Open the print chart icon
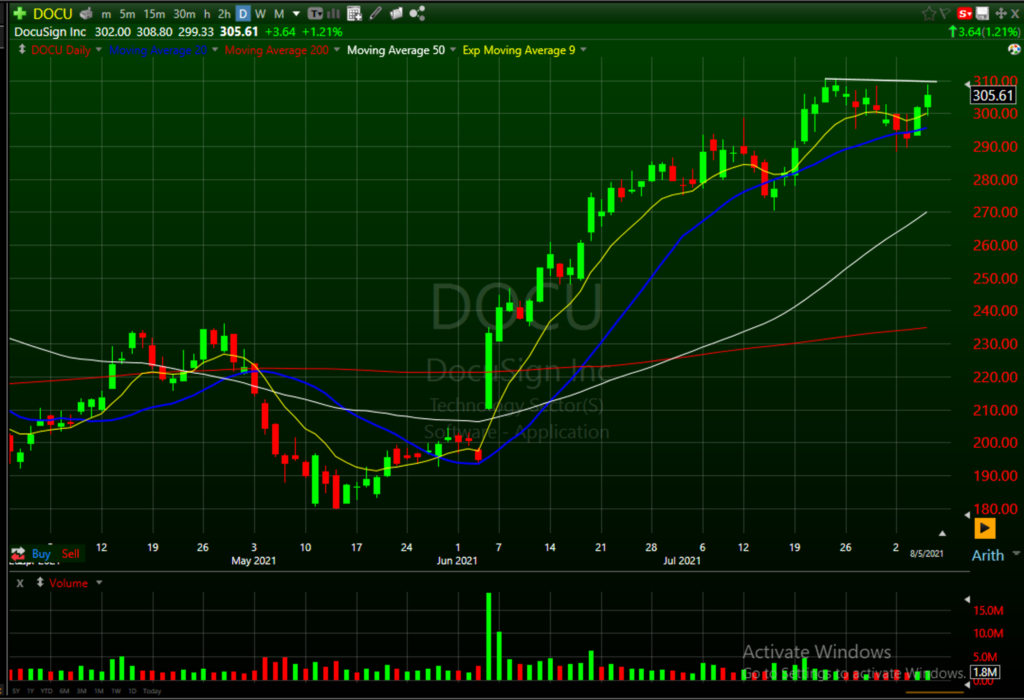 (86, 13)
